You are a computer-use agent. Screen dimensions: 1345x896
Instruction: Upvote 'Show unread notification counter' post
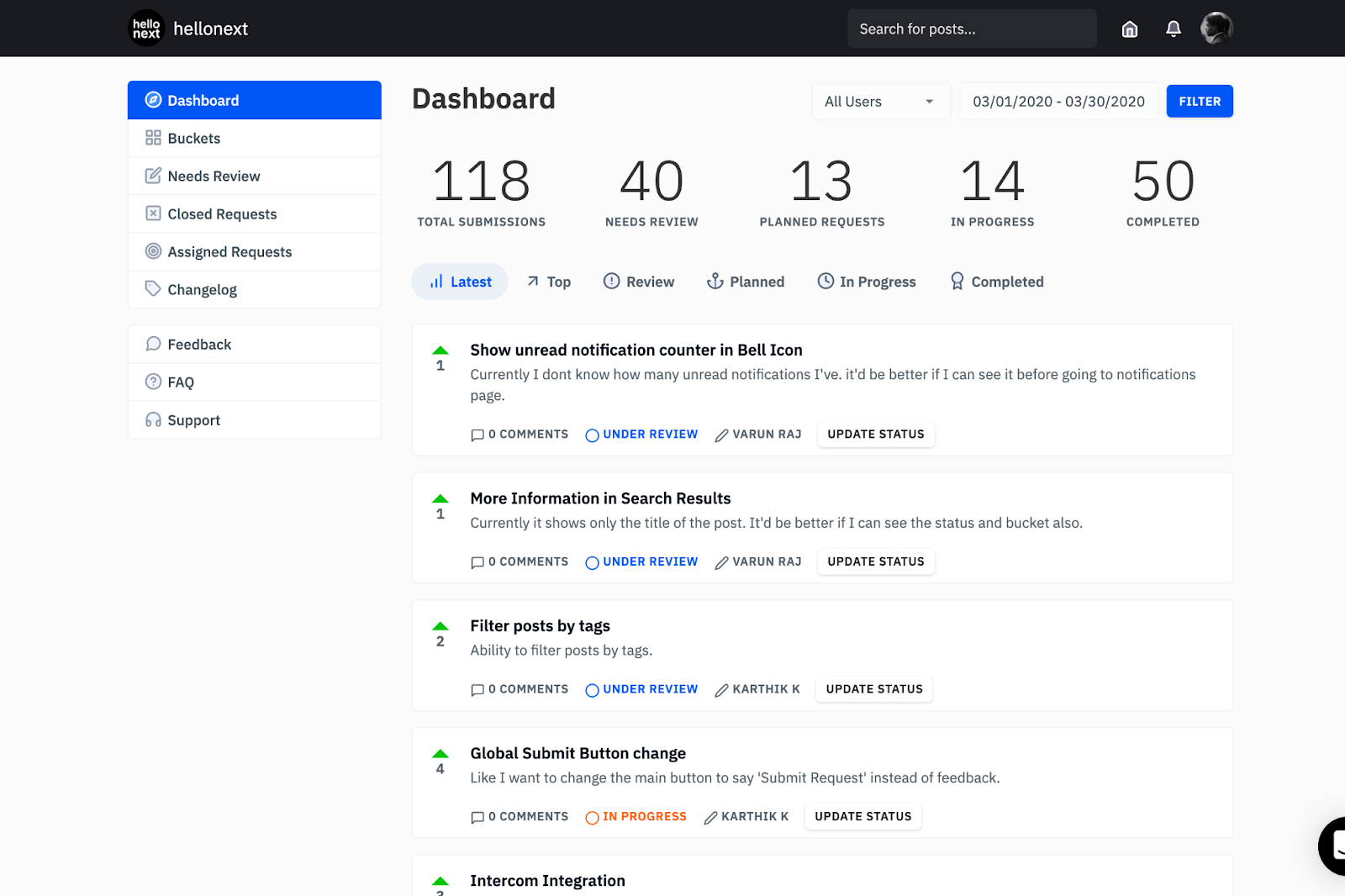[440, 350]
